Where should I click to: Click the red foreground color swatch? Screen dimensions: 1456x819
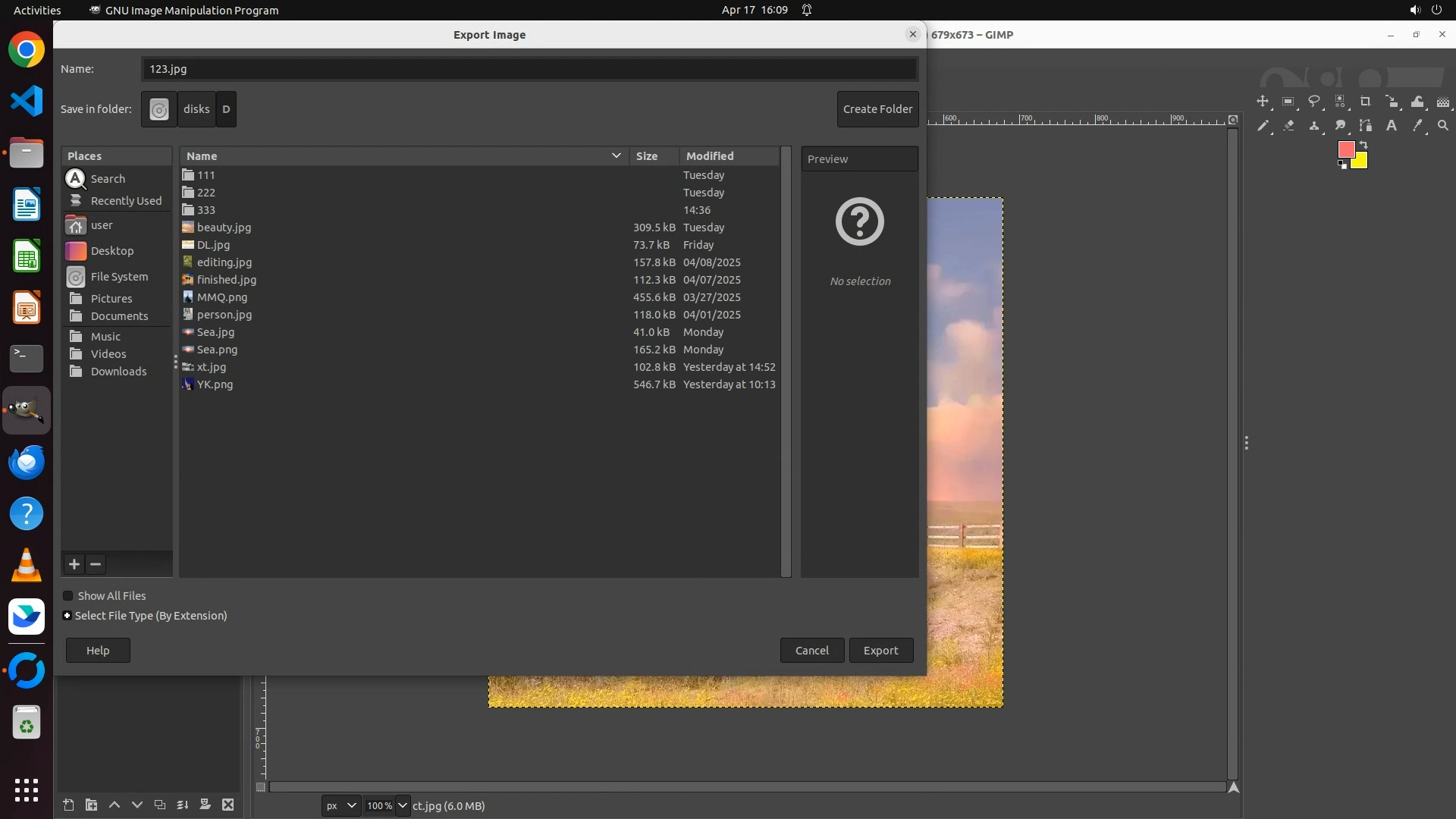coord(1346,149)
